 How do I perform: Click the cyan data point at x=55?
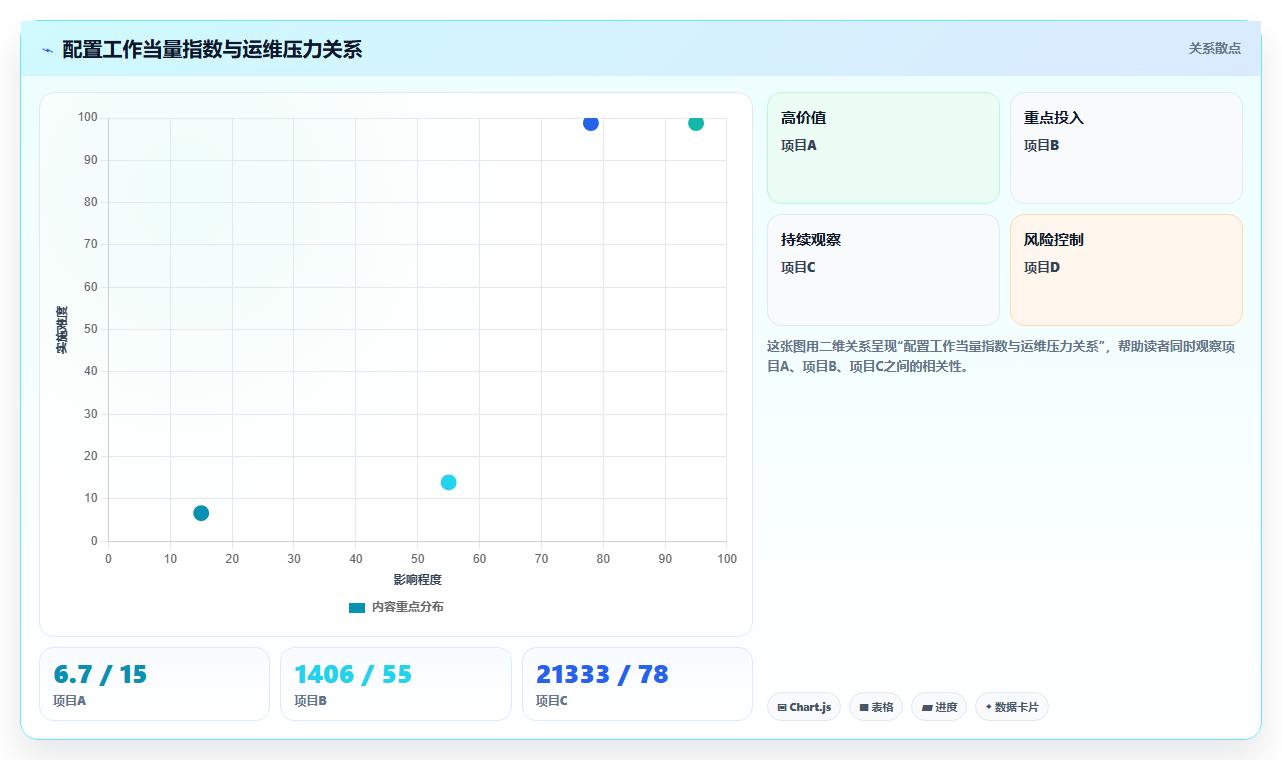point(448,482)
